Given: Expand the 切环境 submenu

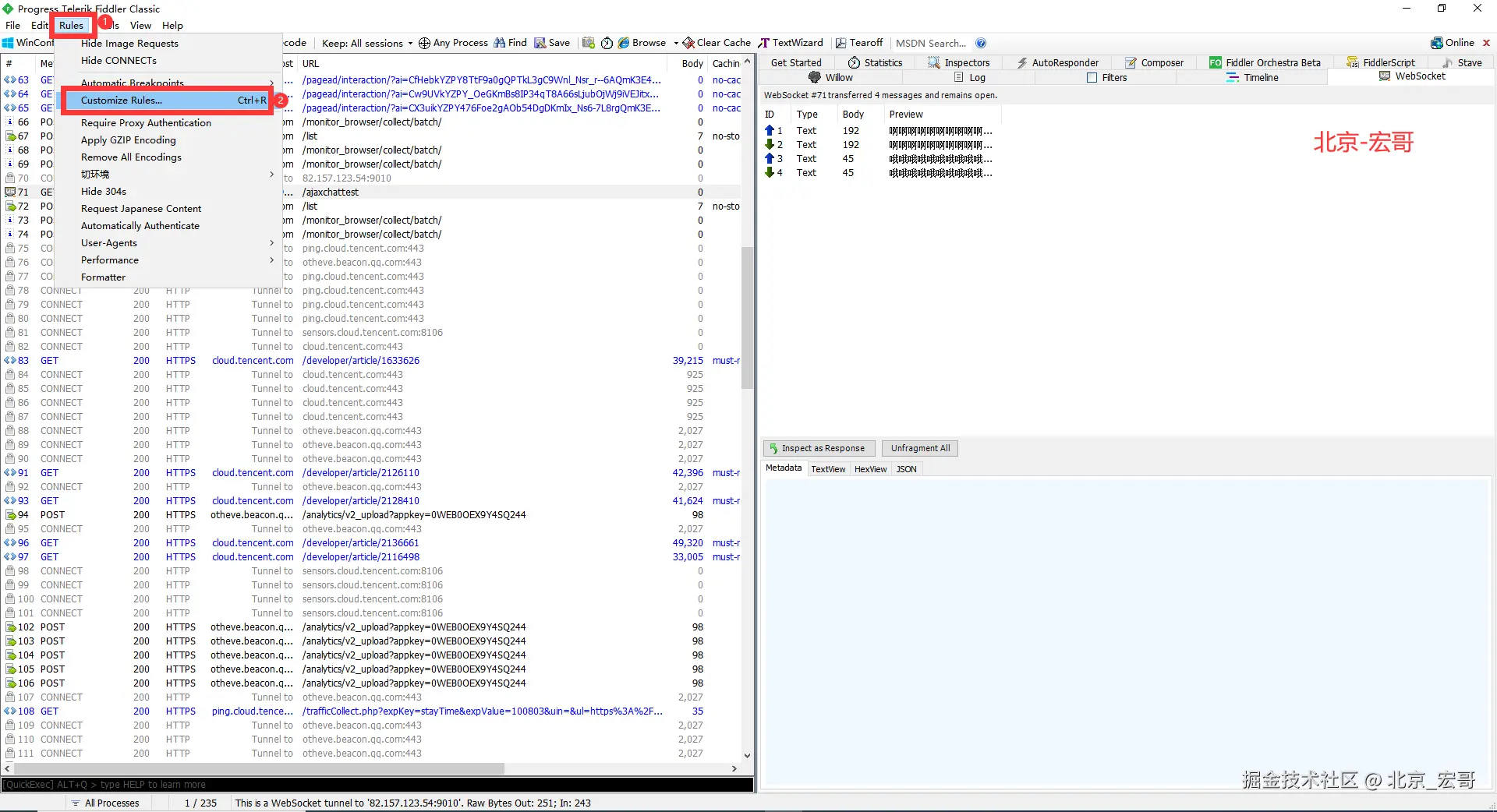Looking at the screenshot, I should click(x=271, y=174).
